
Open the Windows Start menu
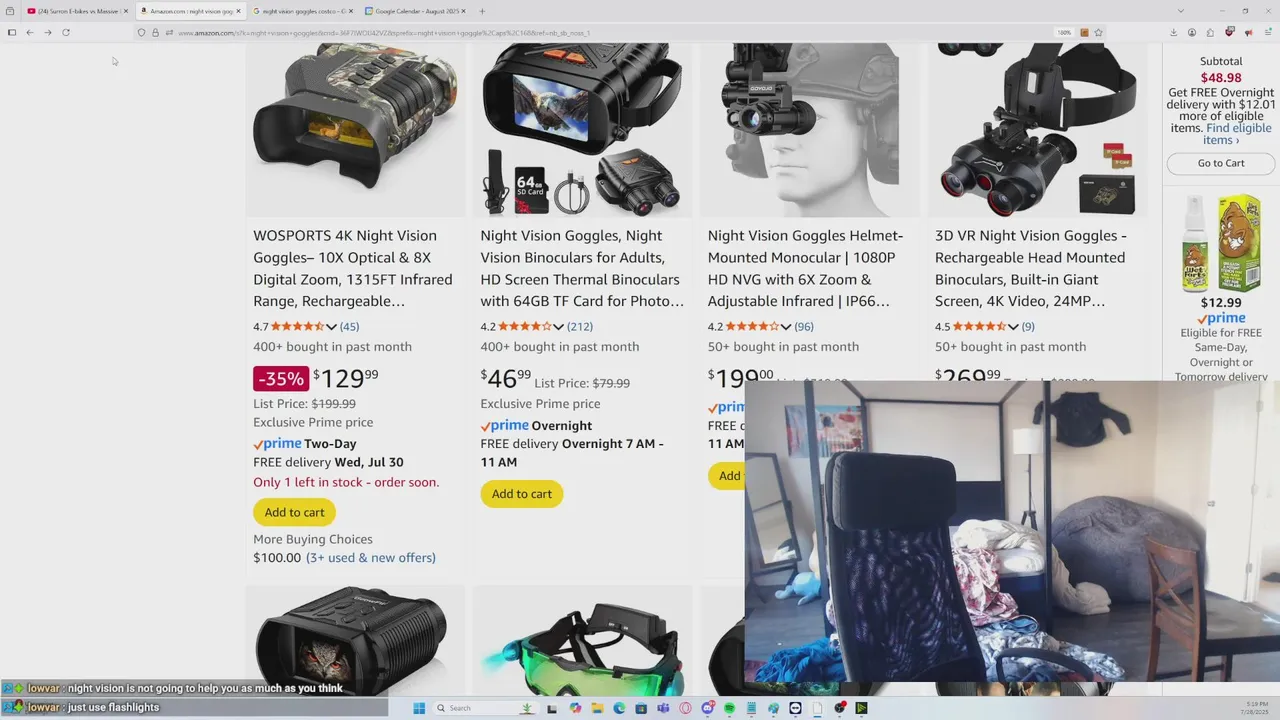pyautogui.click(x=419, y=708)
